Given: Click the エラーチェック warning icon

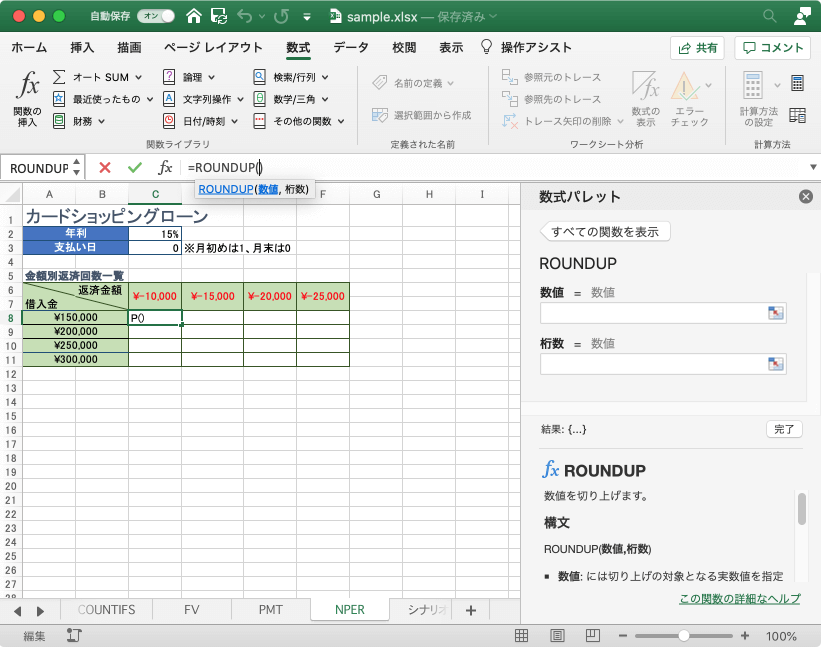Looking at the screenshot, I should pos(685,85).
